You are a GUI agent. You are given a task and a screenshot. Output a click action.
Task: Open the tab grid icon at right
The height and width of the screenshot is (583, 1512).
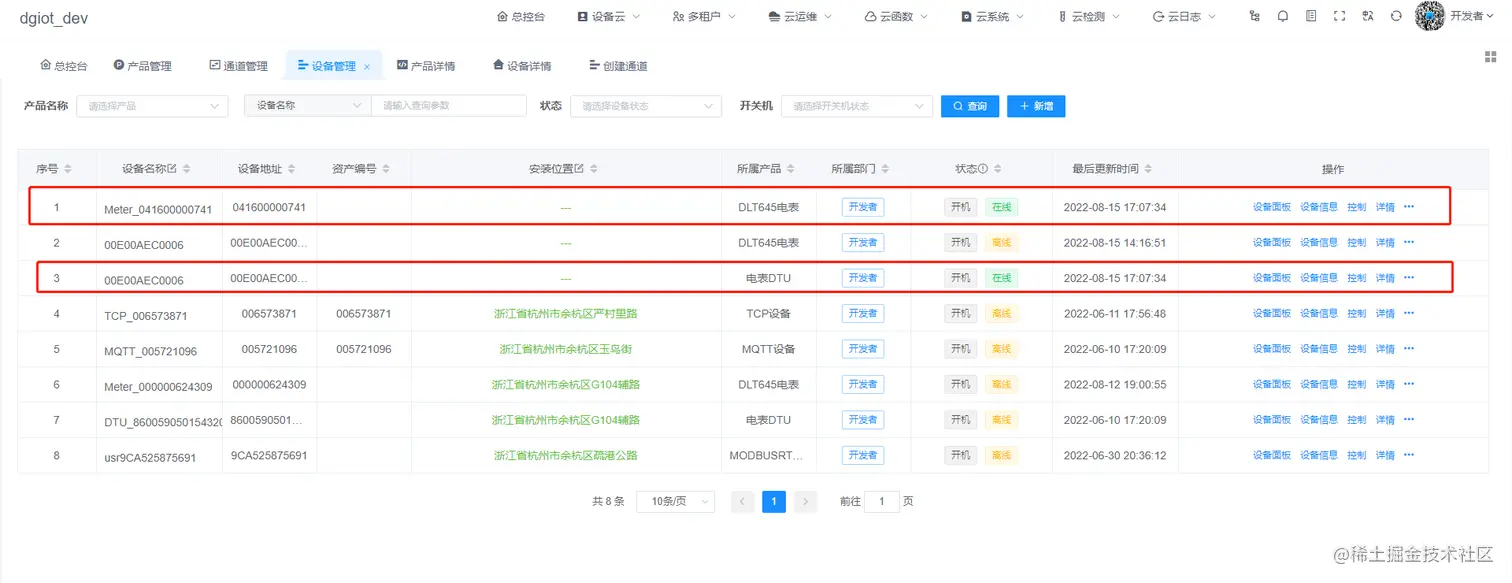click(x=1491, y=57)
